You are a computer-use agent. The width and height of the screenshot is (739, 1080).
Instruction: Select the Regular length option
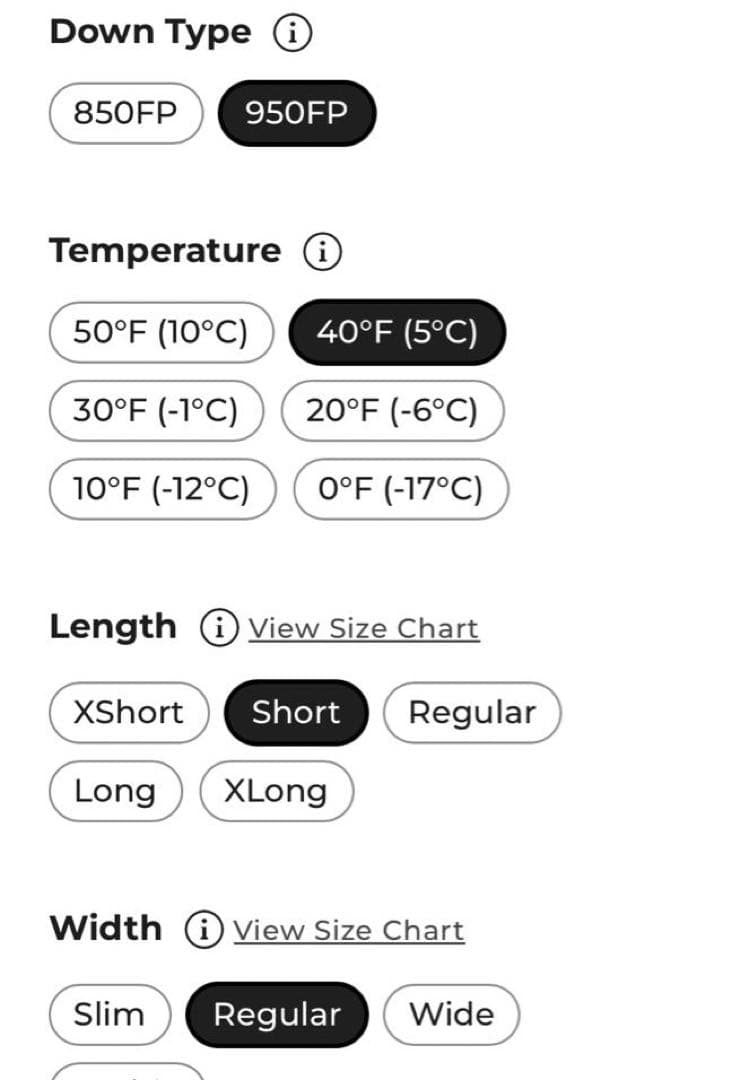click(472, 713)
